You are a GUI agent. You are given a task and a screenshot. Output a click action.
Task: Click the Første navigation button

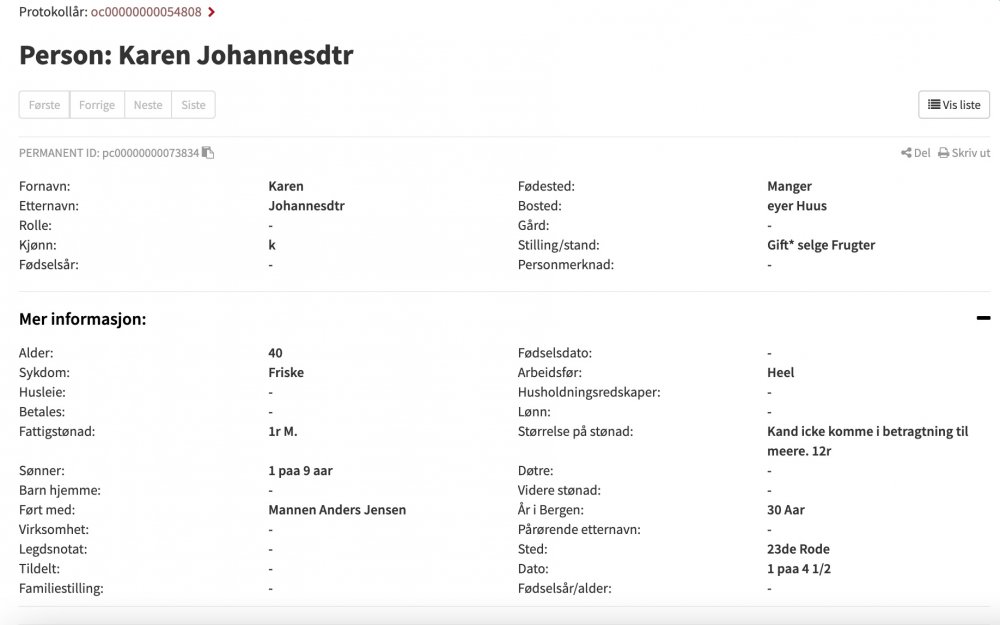click(44, 104)
